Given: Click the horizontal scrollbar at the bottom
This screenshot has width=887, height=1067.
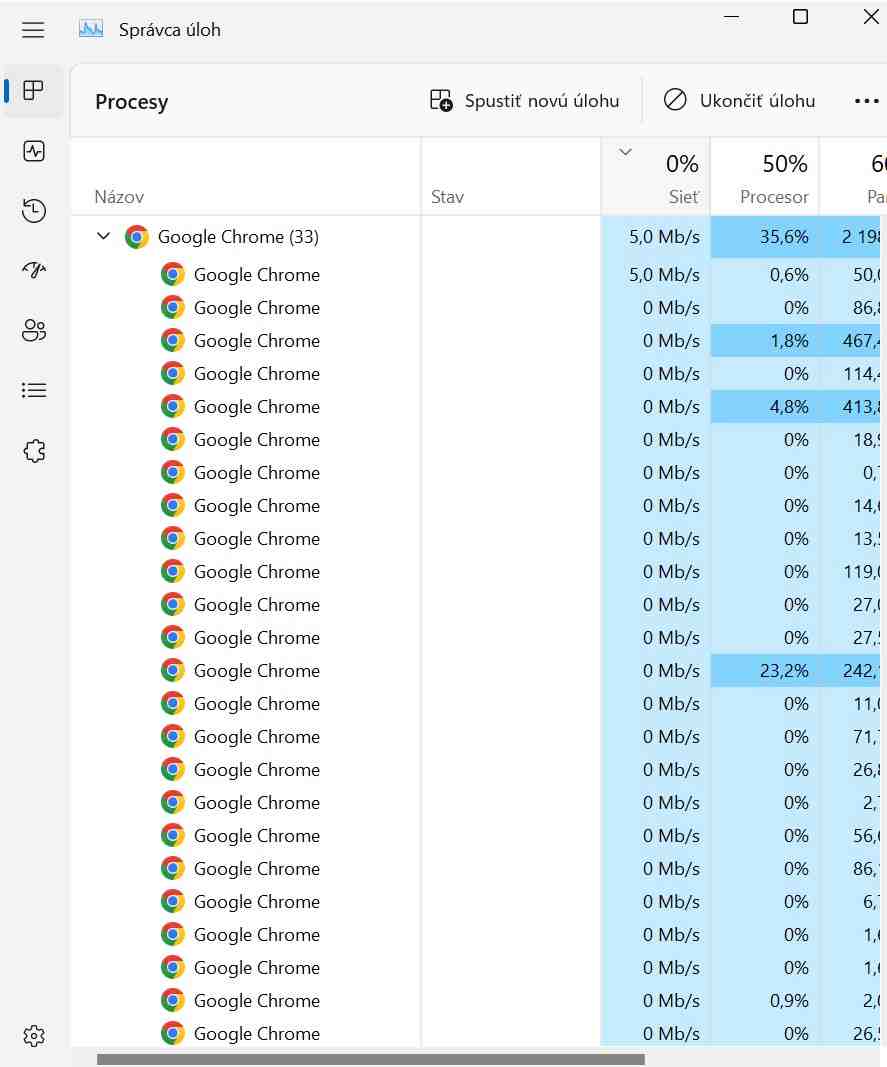Looking at the screenshot, I should pyautogui.click(x=371, y=1060).
